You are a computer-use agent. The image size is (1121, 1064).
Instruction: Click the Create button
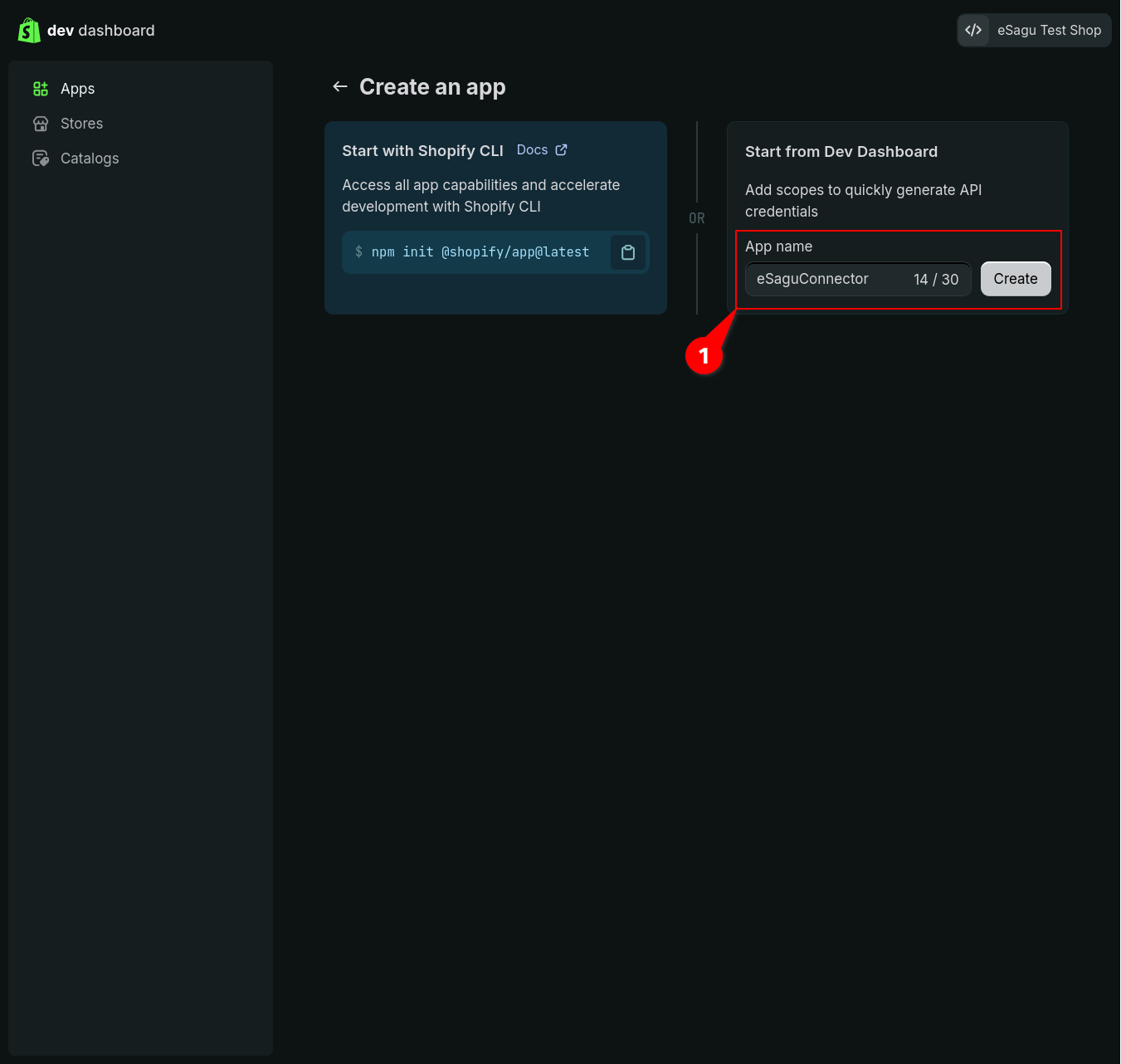[x=1016, y=279]
